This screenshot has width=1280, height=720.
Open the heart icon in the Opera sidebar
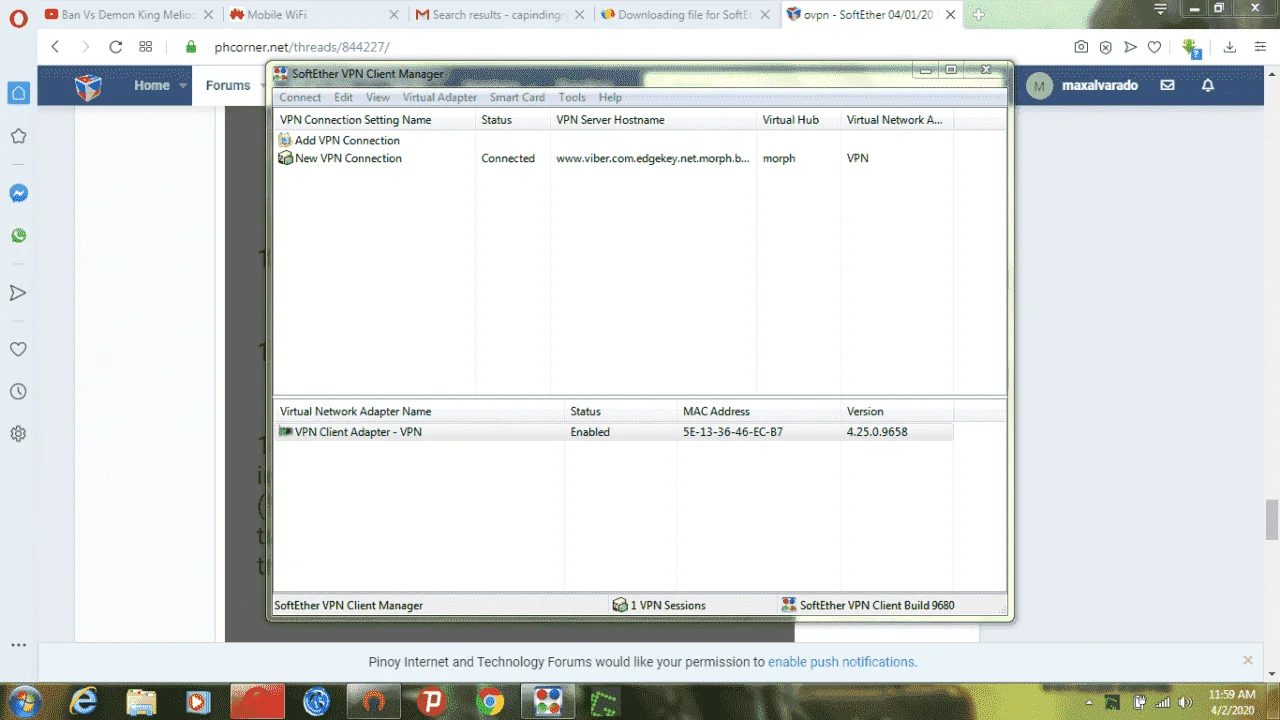[x=18, y=349]
